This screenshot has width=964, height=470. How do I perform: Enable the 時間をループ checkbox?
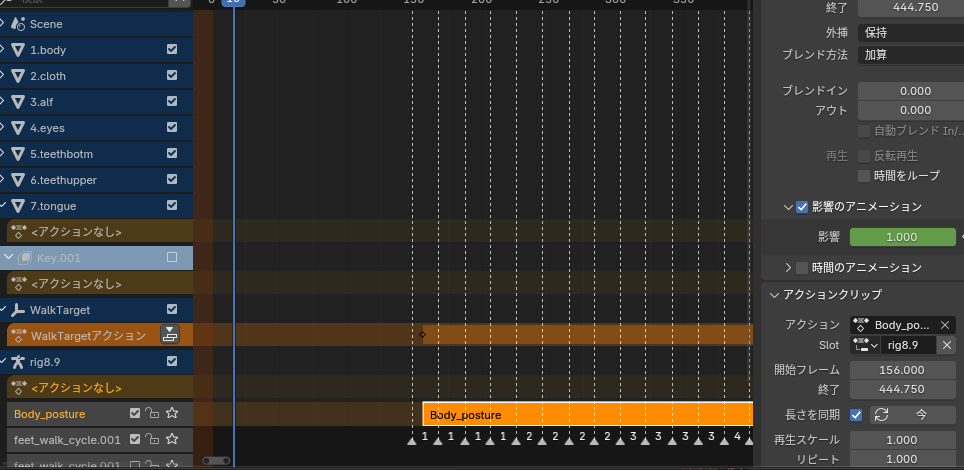[x=864, y=176]
